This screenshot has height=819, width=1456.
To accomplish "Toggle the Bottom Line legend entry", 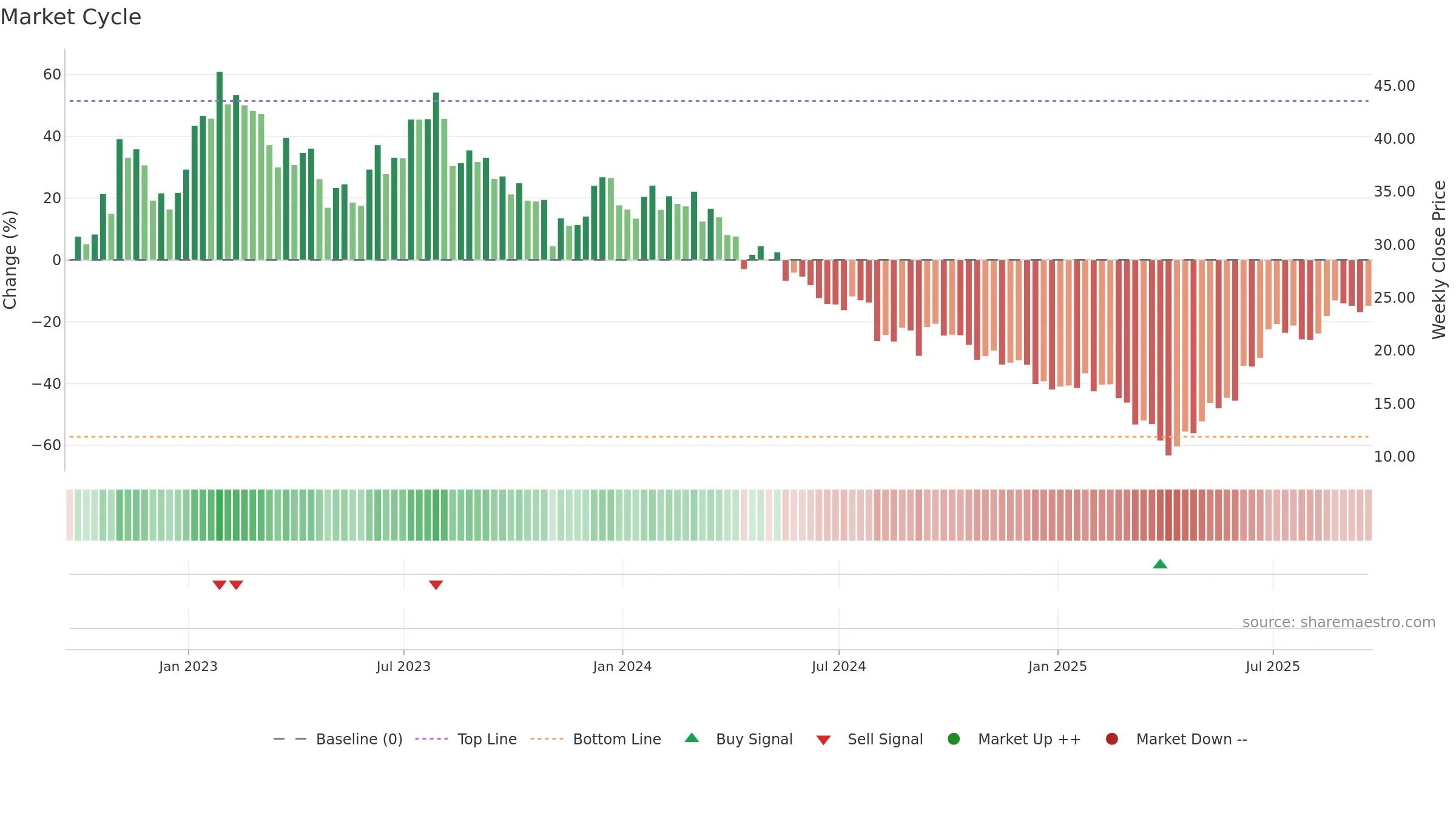I will (596, 740).
